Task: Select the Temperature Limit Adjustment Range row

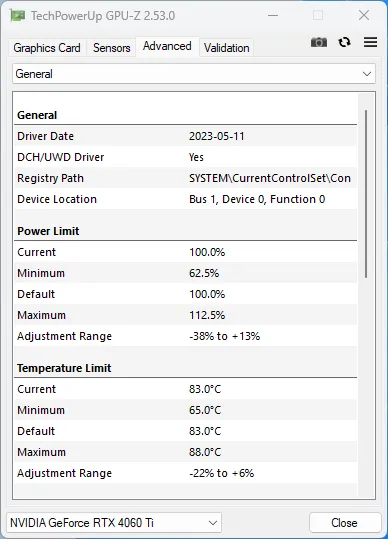Action: (x=185, y=473)
